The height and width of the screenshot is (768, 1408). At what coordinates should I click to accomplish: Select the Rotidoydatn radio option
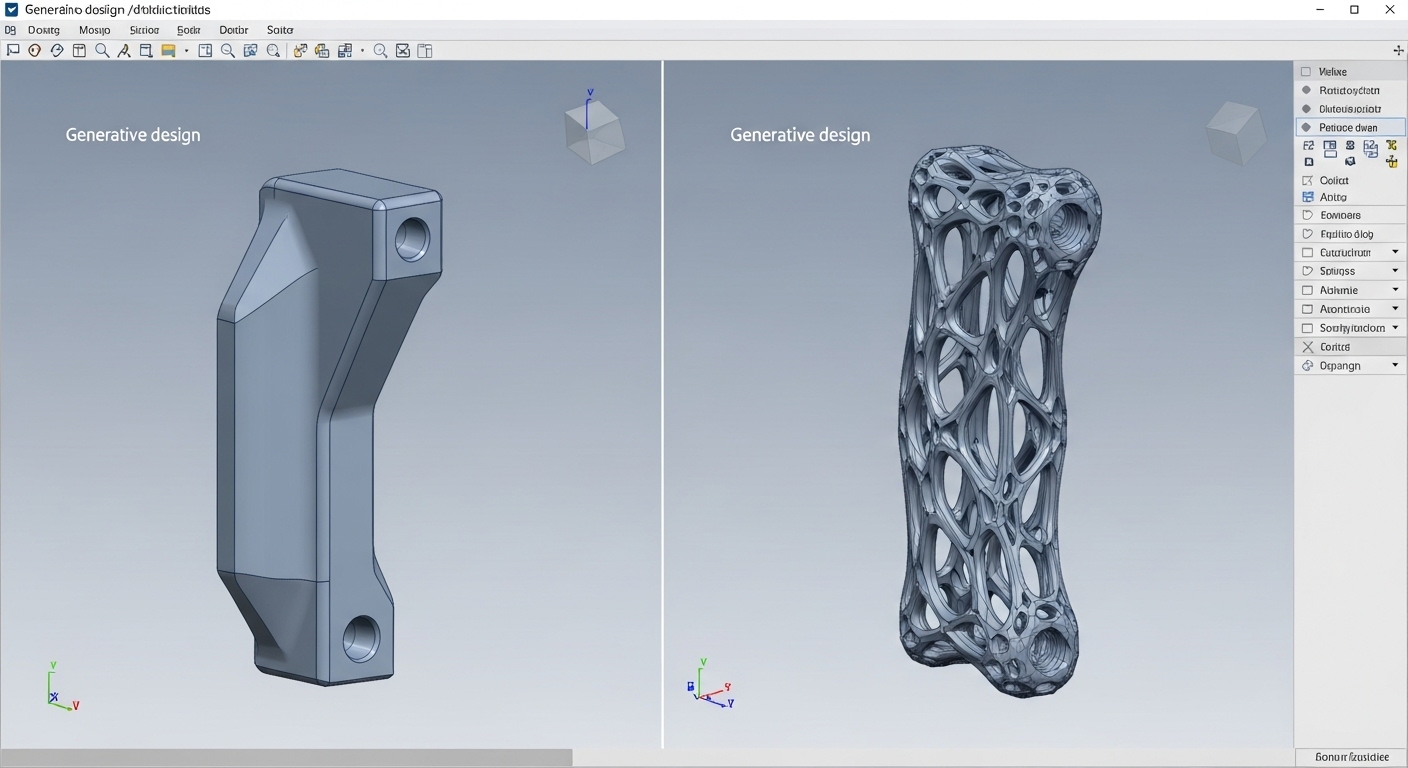[x=1306, y=90]
